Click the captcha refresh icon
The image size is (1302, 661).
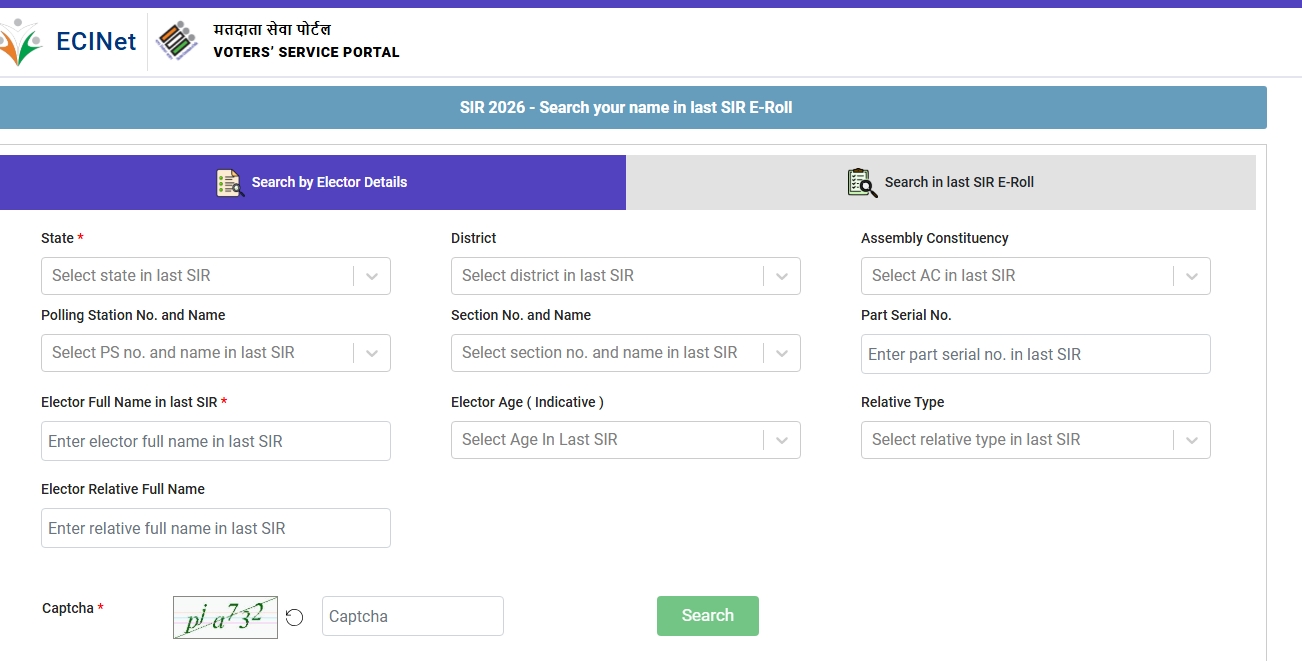pyautogui.click(x=294, y=617)
